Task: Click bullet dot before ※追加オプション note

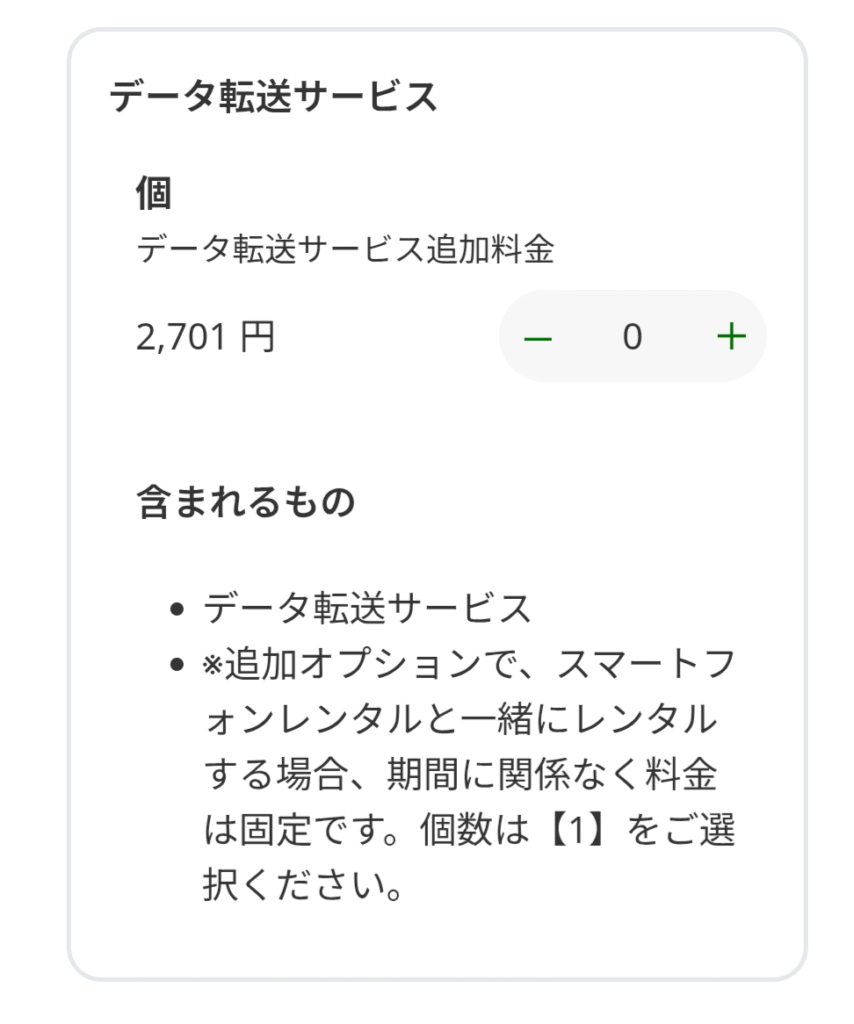Action: point(176,665)
